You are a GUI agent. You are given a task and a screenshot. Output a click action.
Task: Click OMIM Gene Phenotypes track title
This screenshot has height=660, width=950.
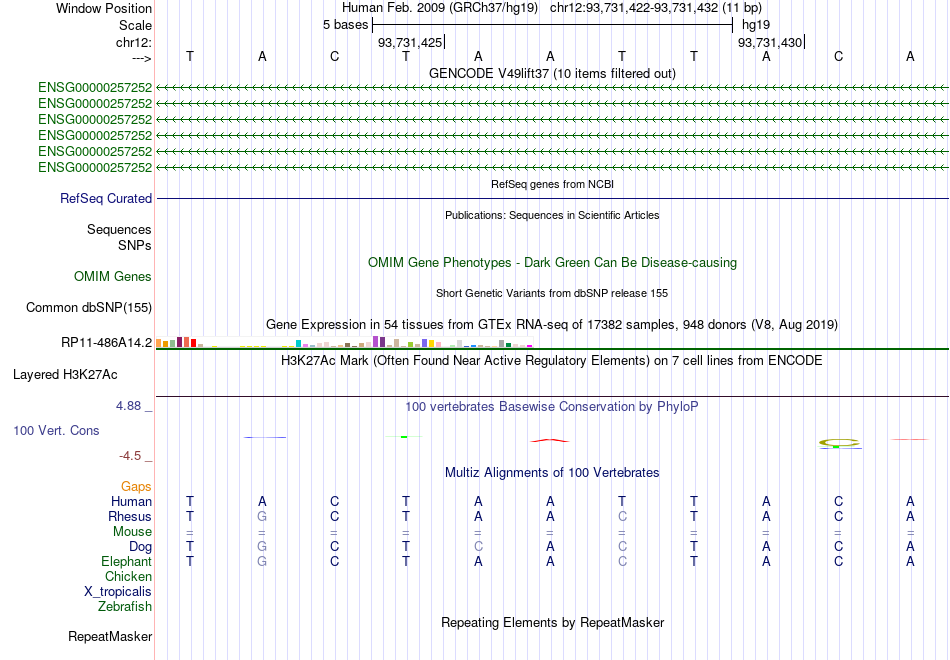coord(553,262)
